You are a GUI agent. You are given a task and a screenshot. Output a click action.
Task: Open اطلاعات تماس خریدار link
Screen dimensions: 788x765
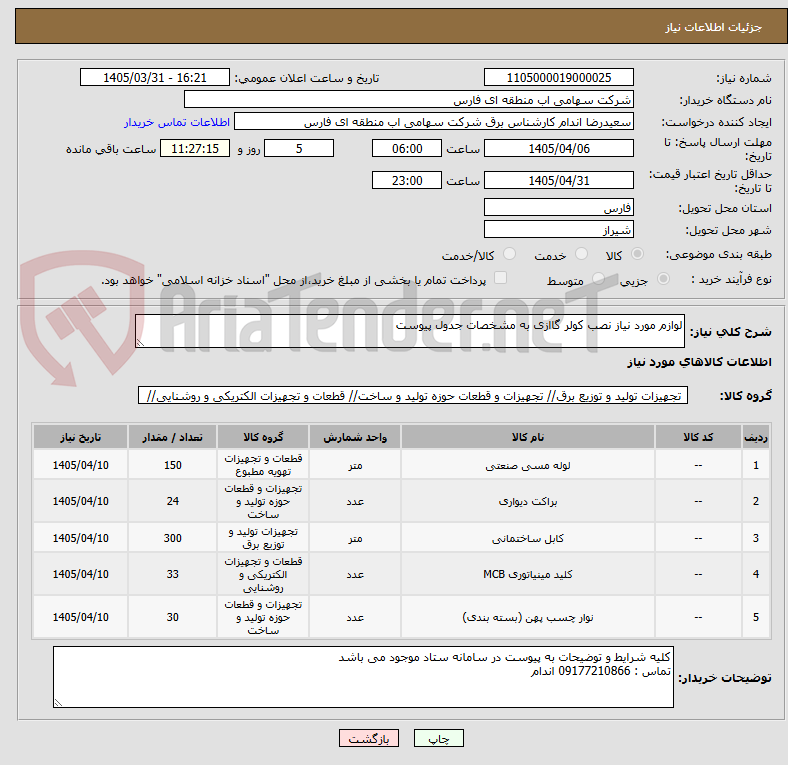177,122
